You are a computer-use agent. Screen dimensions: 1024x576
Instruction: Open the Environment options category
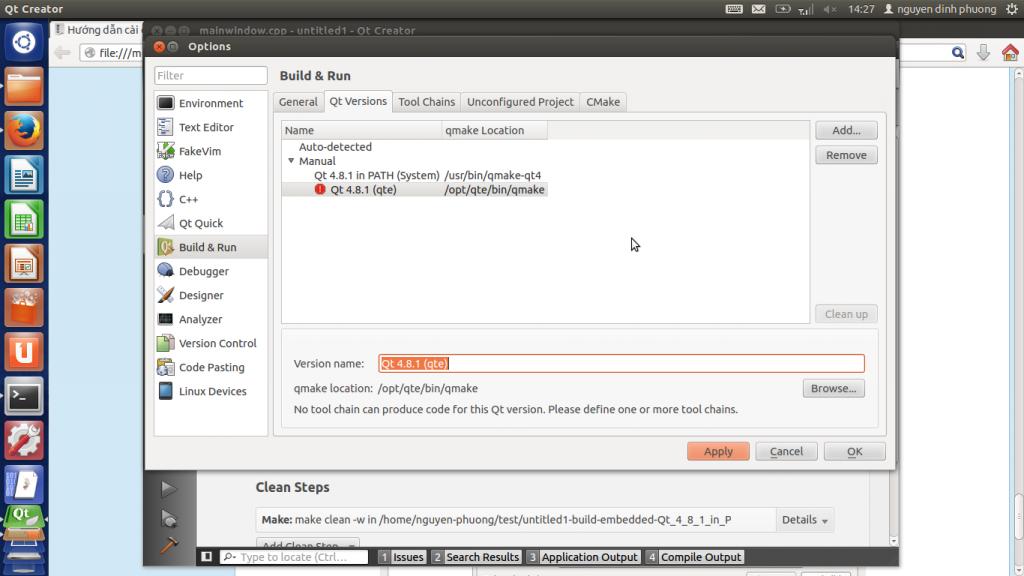click(x=210, y=103)
